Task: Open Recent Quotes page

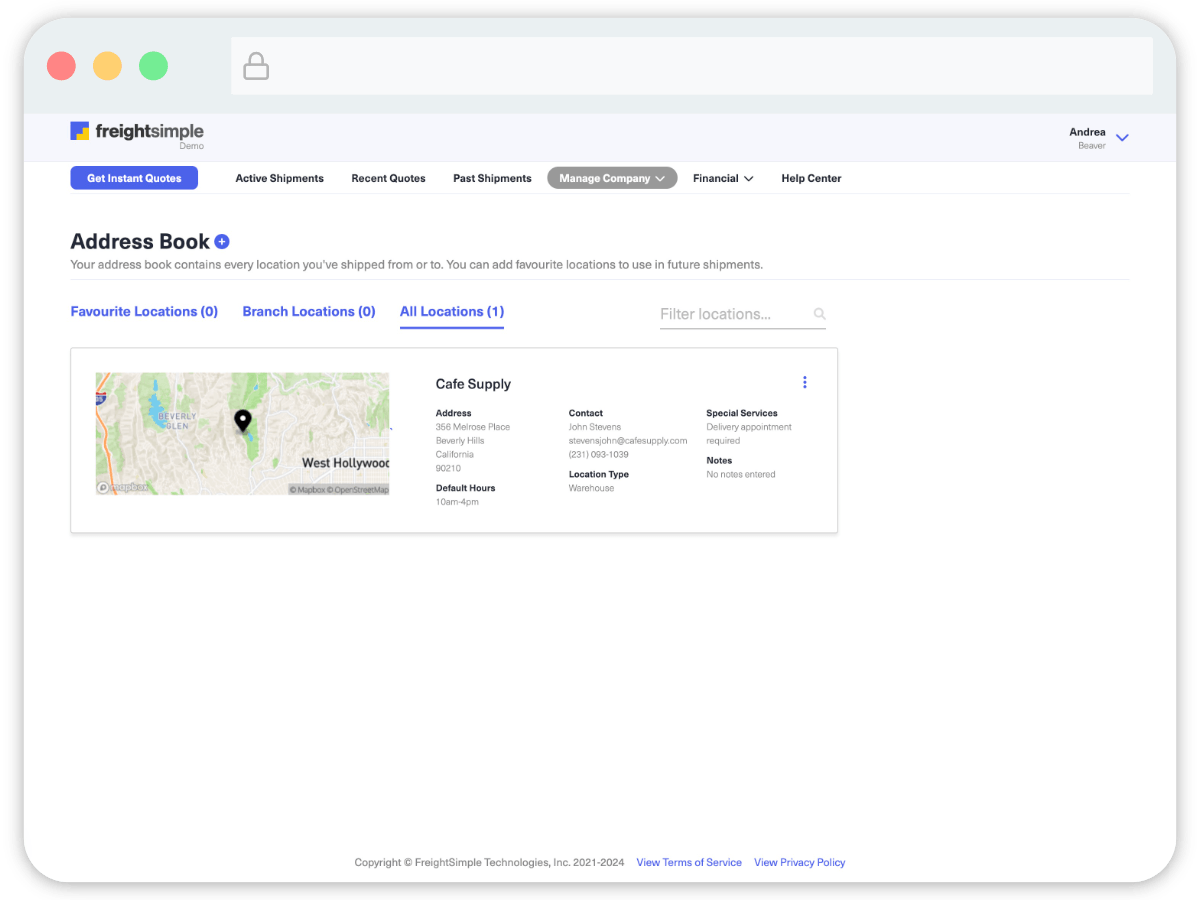Action: pos(388,178)
